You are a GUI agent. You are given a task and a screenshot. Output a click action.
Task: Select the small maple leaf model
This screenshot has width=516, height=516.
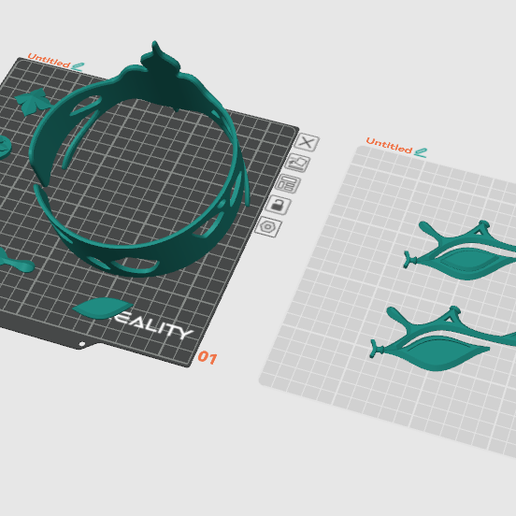tap(33, 102)
